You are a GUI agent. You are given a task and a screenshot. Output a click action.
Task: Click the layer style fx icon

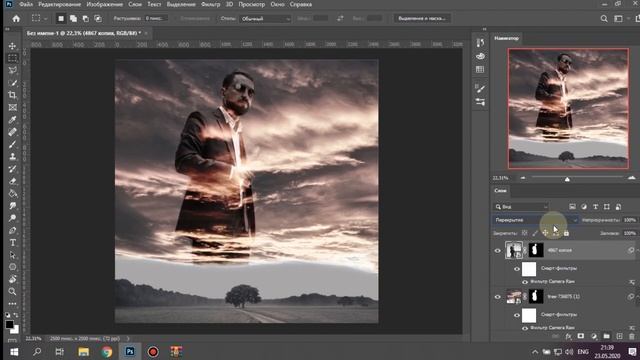568,336
